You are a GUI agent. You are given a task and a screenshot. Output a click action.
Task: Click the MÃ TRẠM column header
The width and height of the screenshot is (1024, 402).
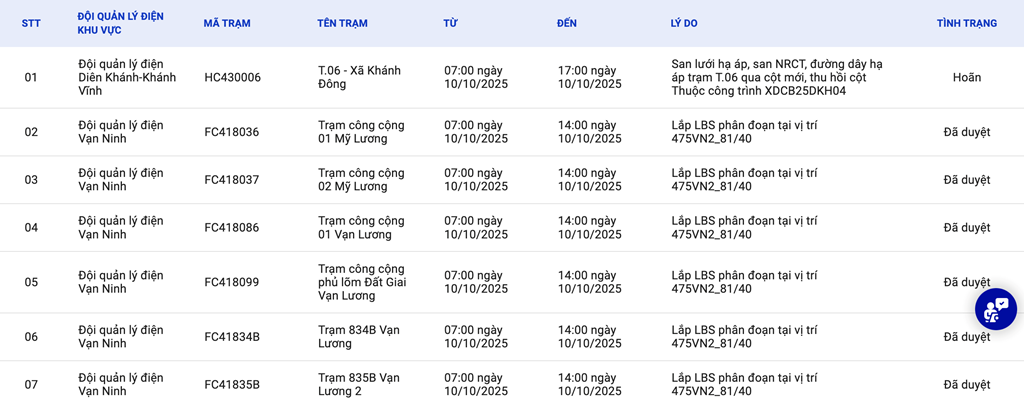tap(227, 23)
